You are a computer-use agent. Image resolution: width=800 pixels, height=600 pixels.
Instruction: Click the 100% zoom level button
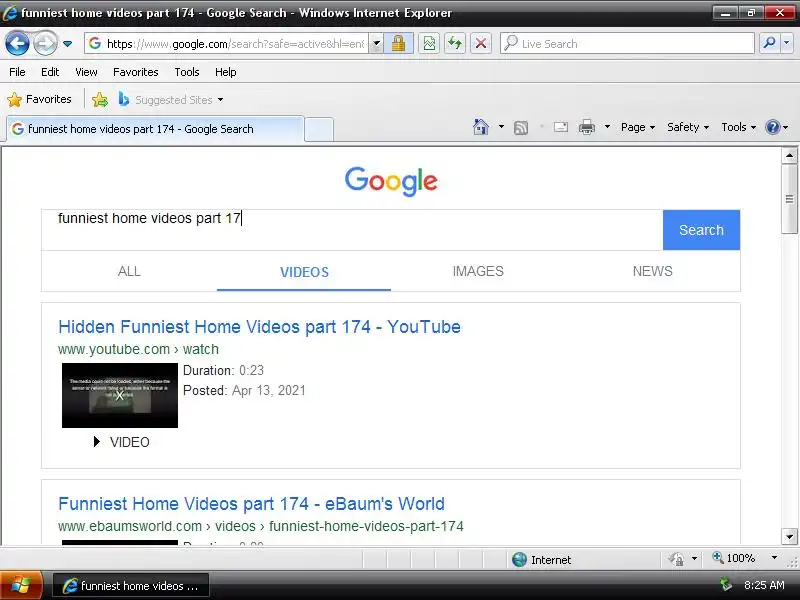tap(734, 558)
